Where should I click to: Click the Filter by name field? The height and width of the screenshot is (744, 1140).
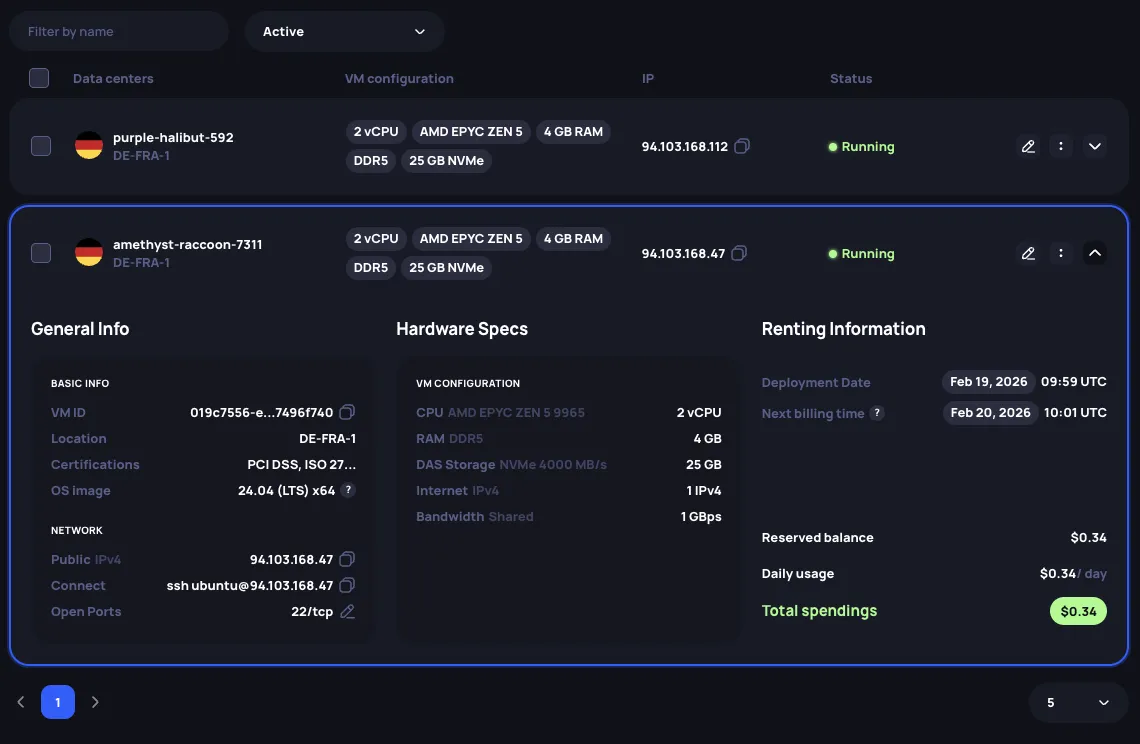[119, 32]
